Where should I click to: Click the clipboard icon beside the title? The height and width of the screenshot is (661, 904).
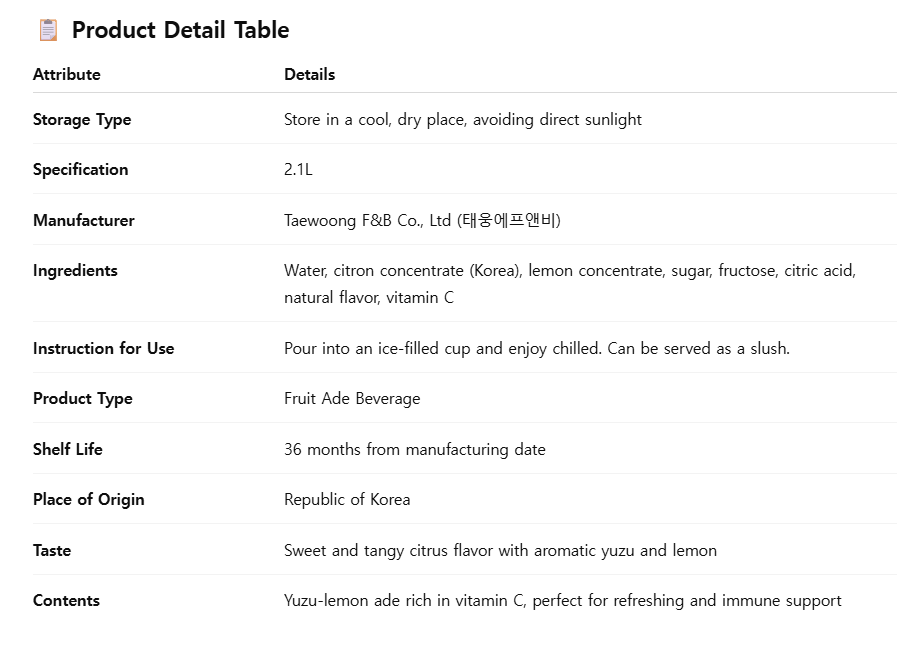pyautogui.click(x=48, y=30)
